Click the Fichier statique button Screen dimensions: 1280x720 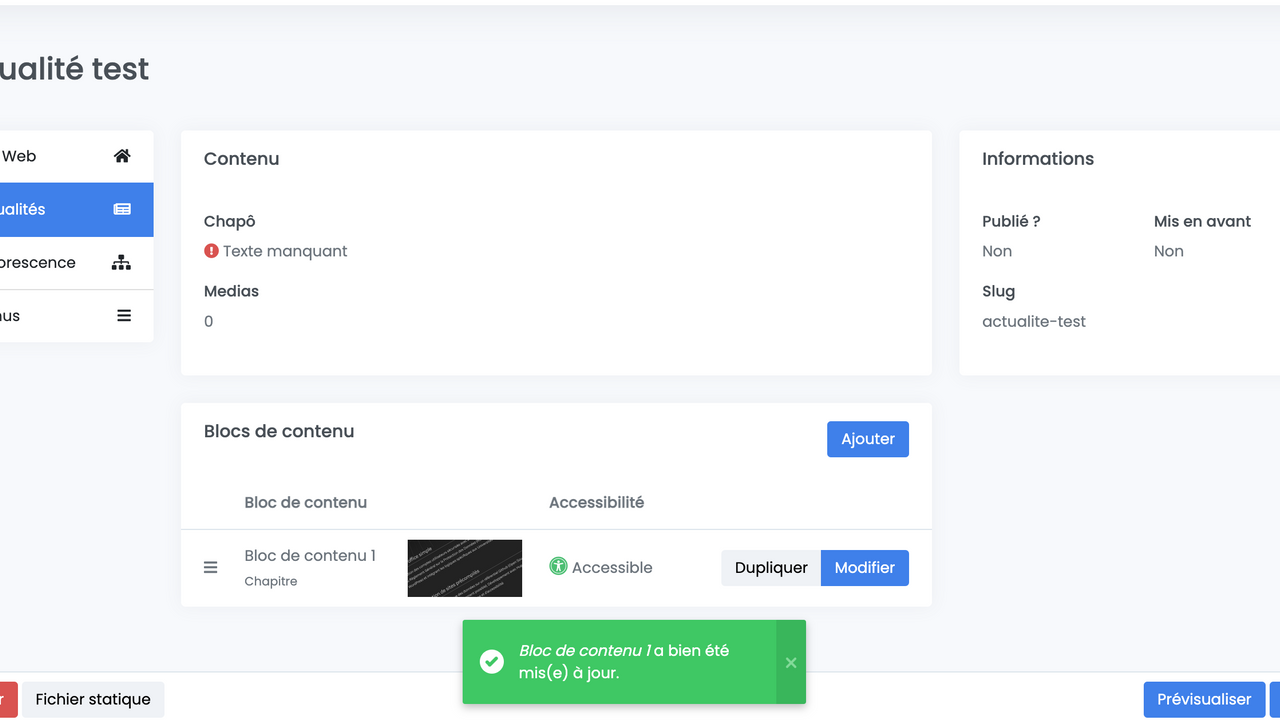pyautogui.click(x=93, y=699)
